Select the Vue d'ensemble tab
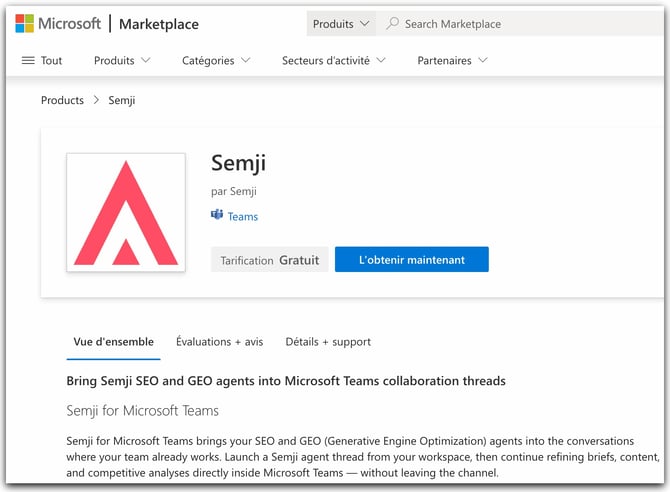 113,342
